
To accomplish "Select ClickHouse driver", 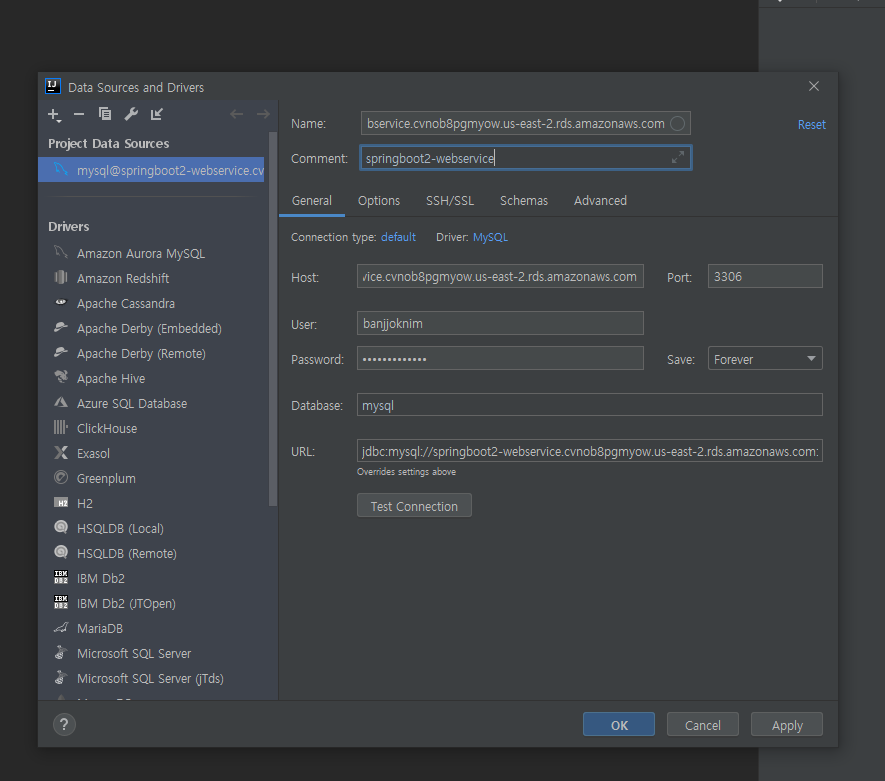I will (x=107, y=429).
